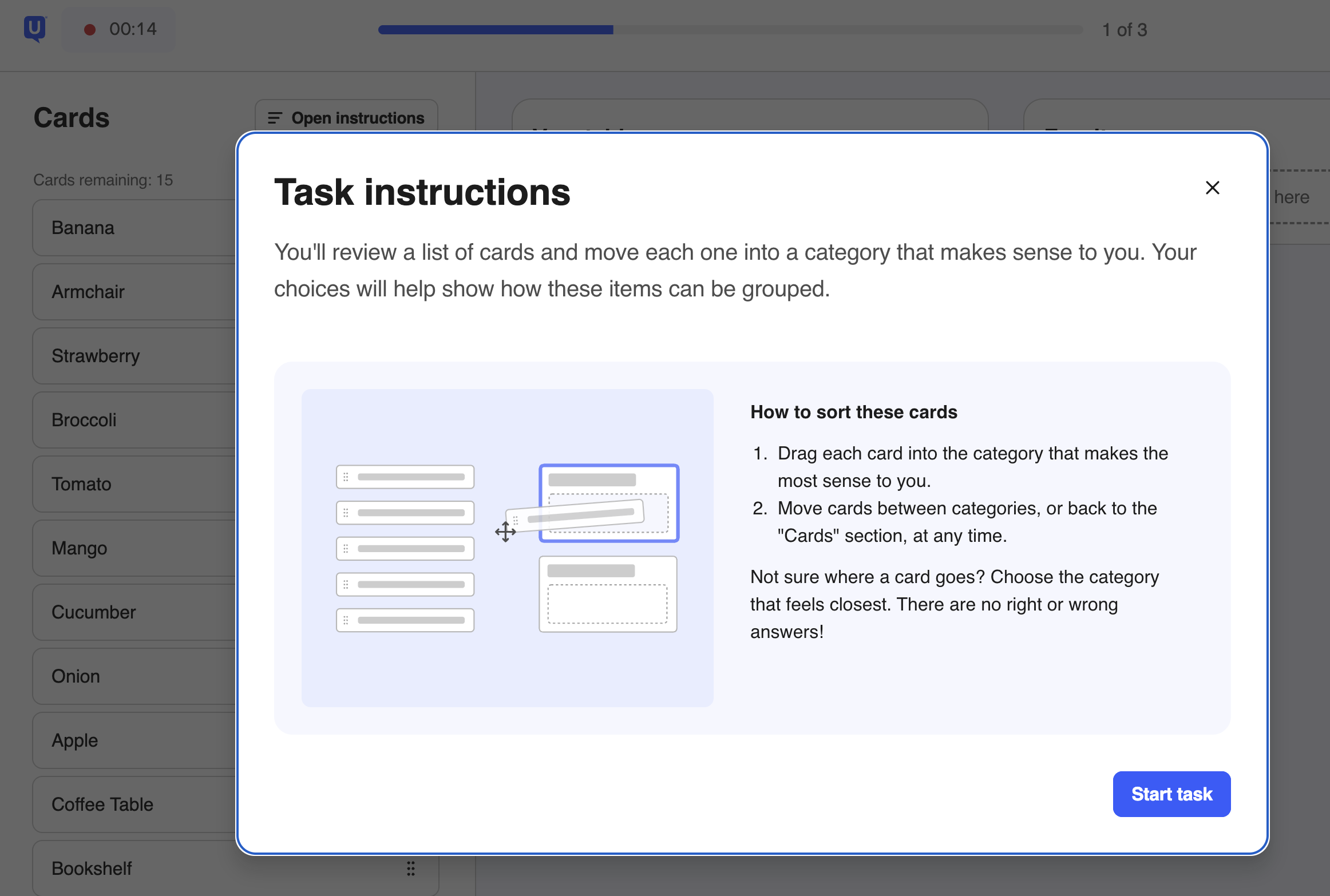Select the Mango card
This screenshot has height=896, width=1330.
click(x=135, y=548)
